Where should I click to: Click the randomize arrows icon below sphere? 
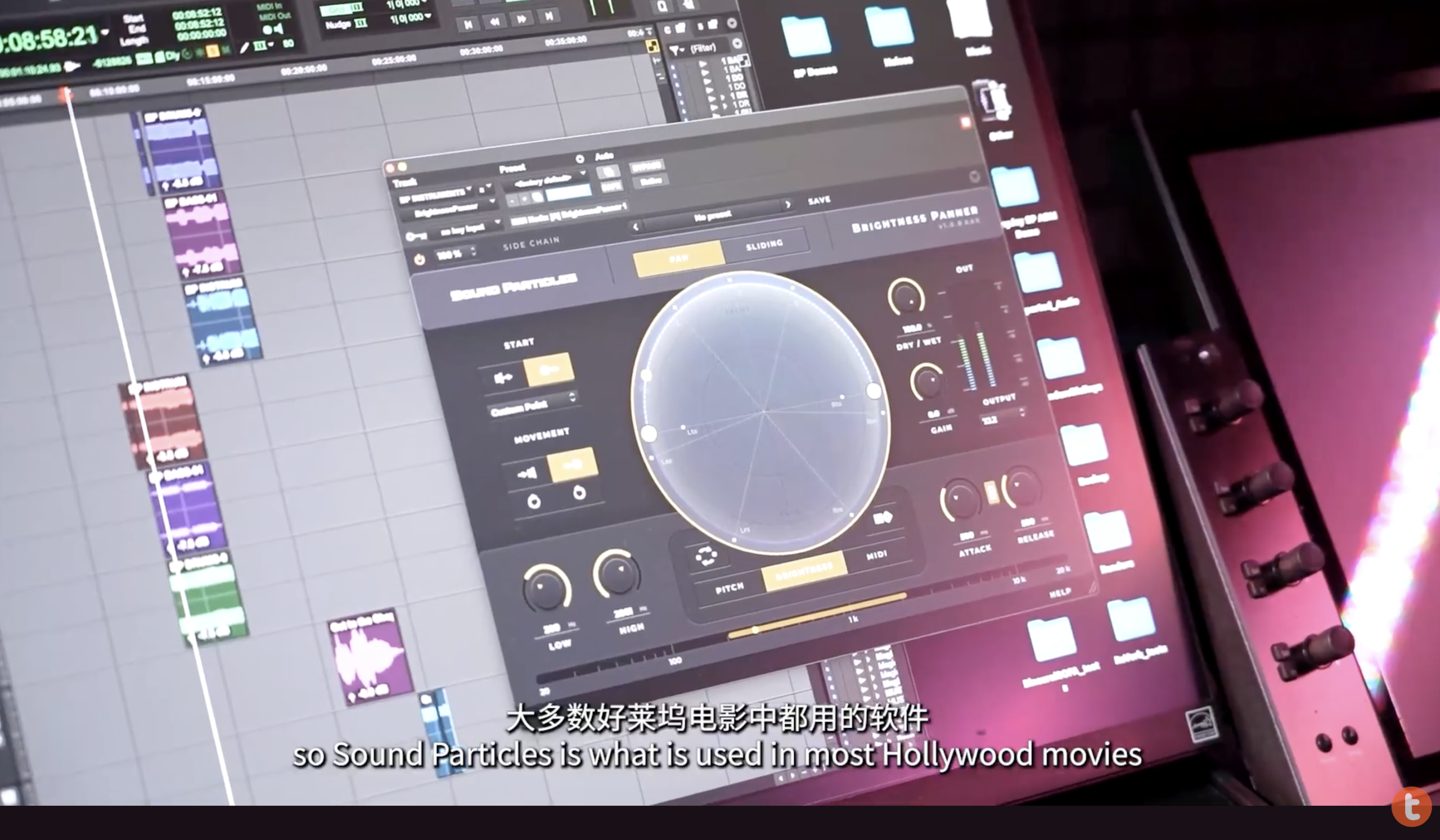coord(706,555)
